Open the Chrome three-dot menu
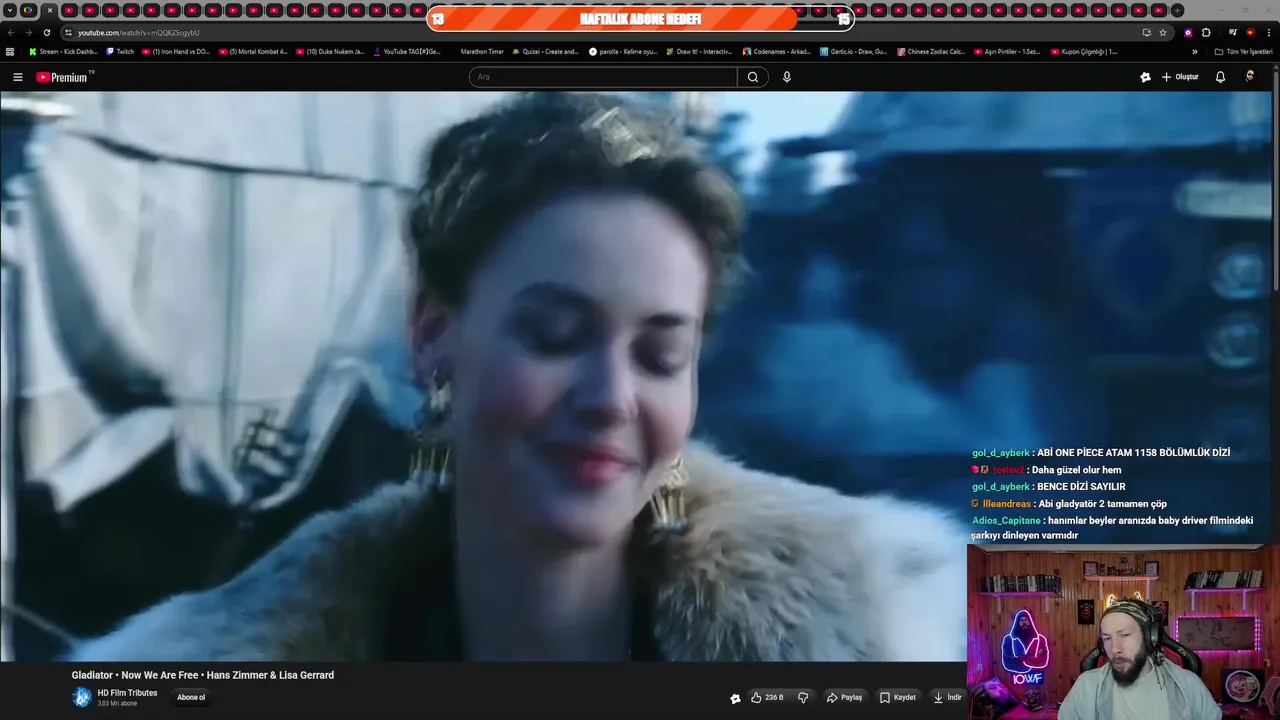 coord(1268,32)
